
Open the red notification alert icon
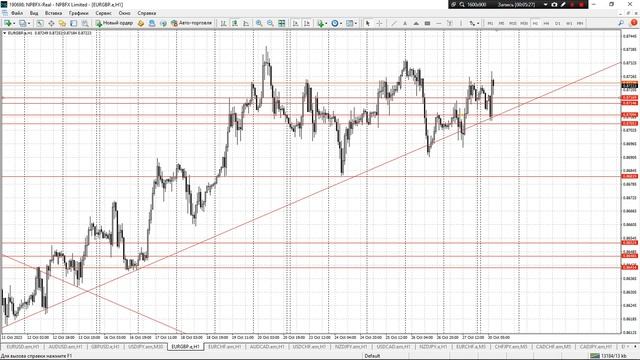click(634, 23)
